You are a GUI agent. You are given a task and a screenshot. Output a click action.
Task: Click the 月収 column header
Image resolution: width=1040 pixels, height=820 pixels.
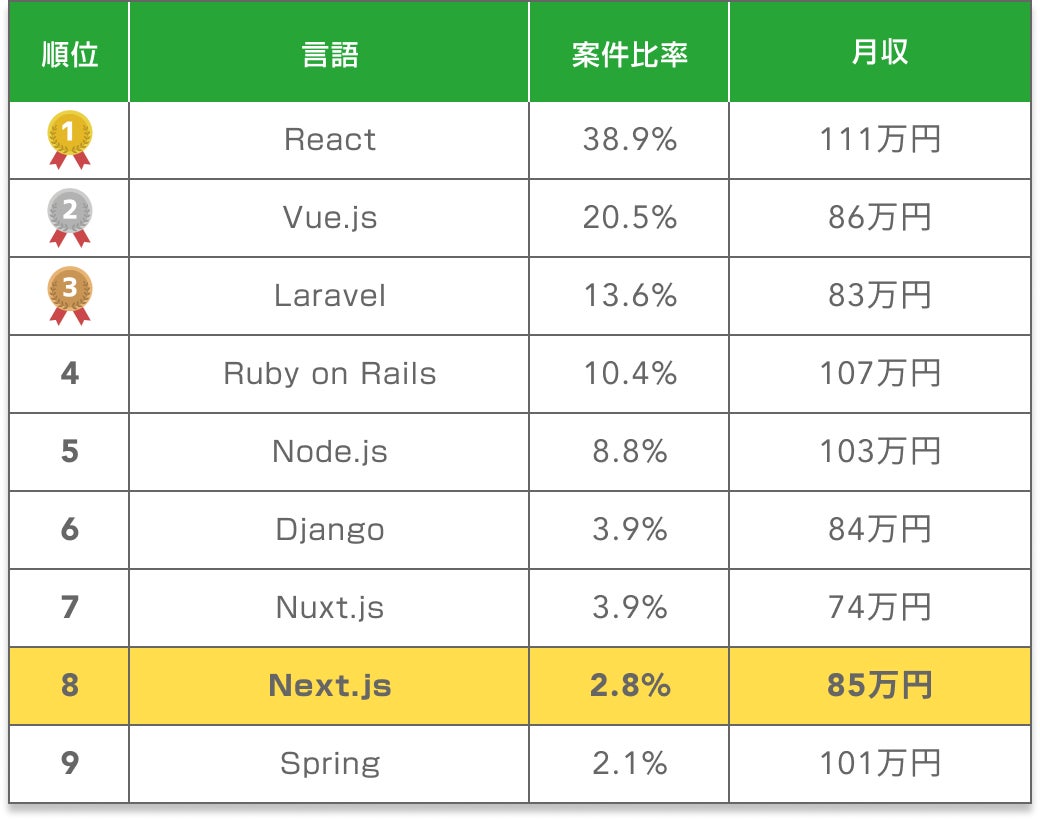pos(879,54)
